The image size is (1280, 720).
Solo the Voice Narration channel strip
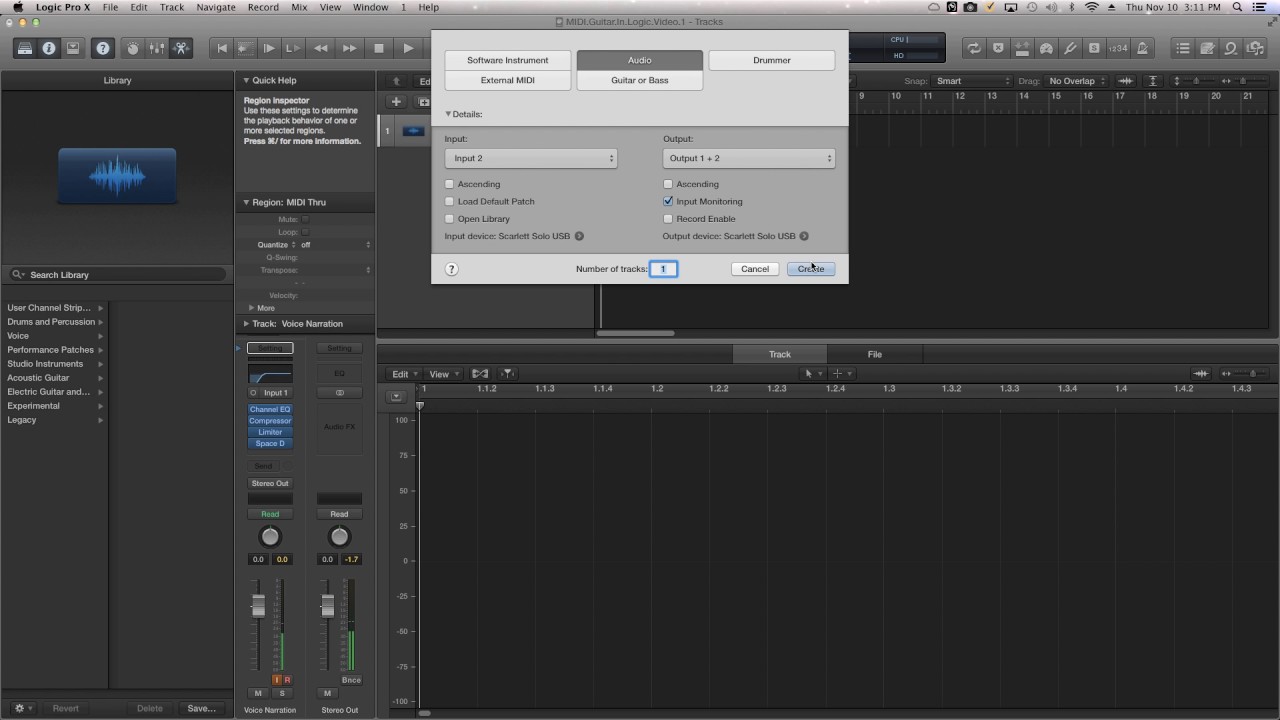282,693
